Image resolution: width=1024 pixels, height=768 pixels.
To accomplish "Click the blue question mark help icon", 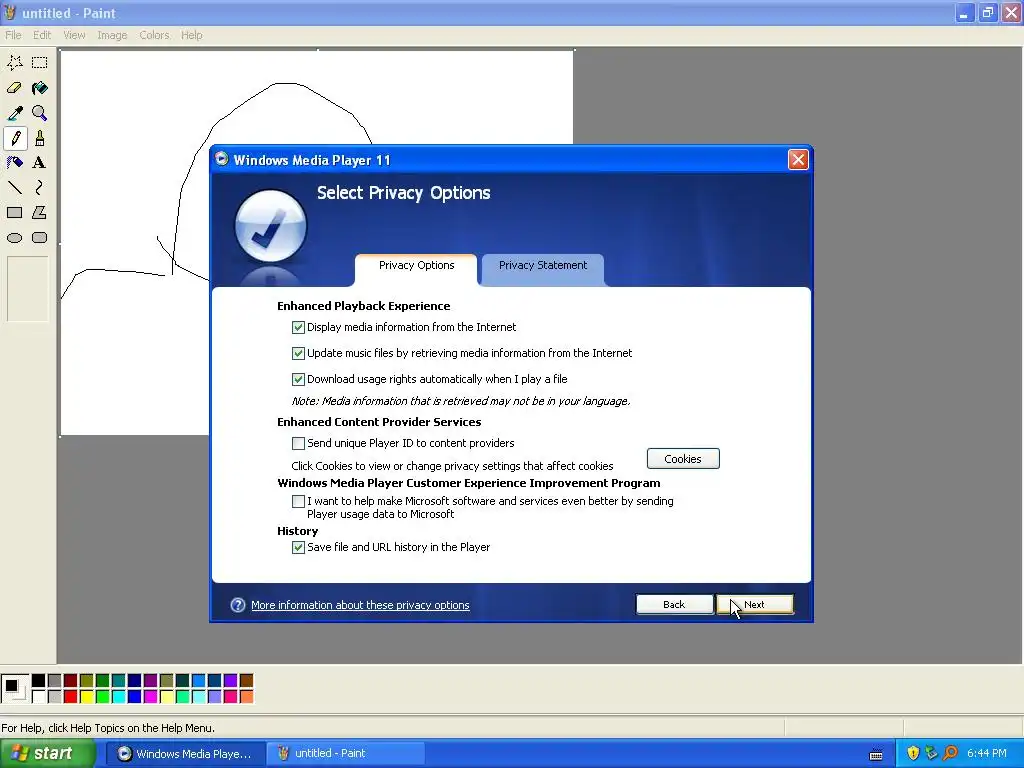I will 238,605.
